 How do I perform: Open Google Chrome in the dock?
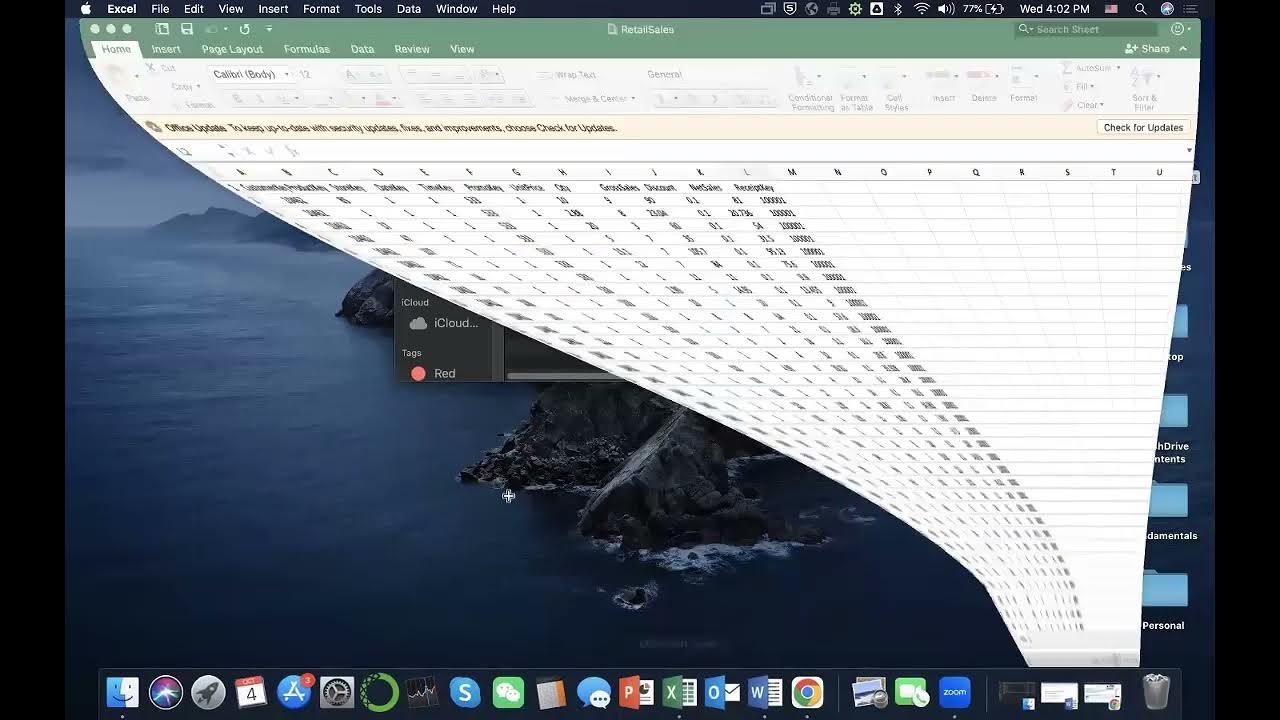807,692
